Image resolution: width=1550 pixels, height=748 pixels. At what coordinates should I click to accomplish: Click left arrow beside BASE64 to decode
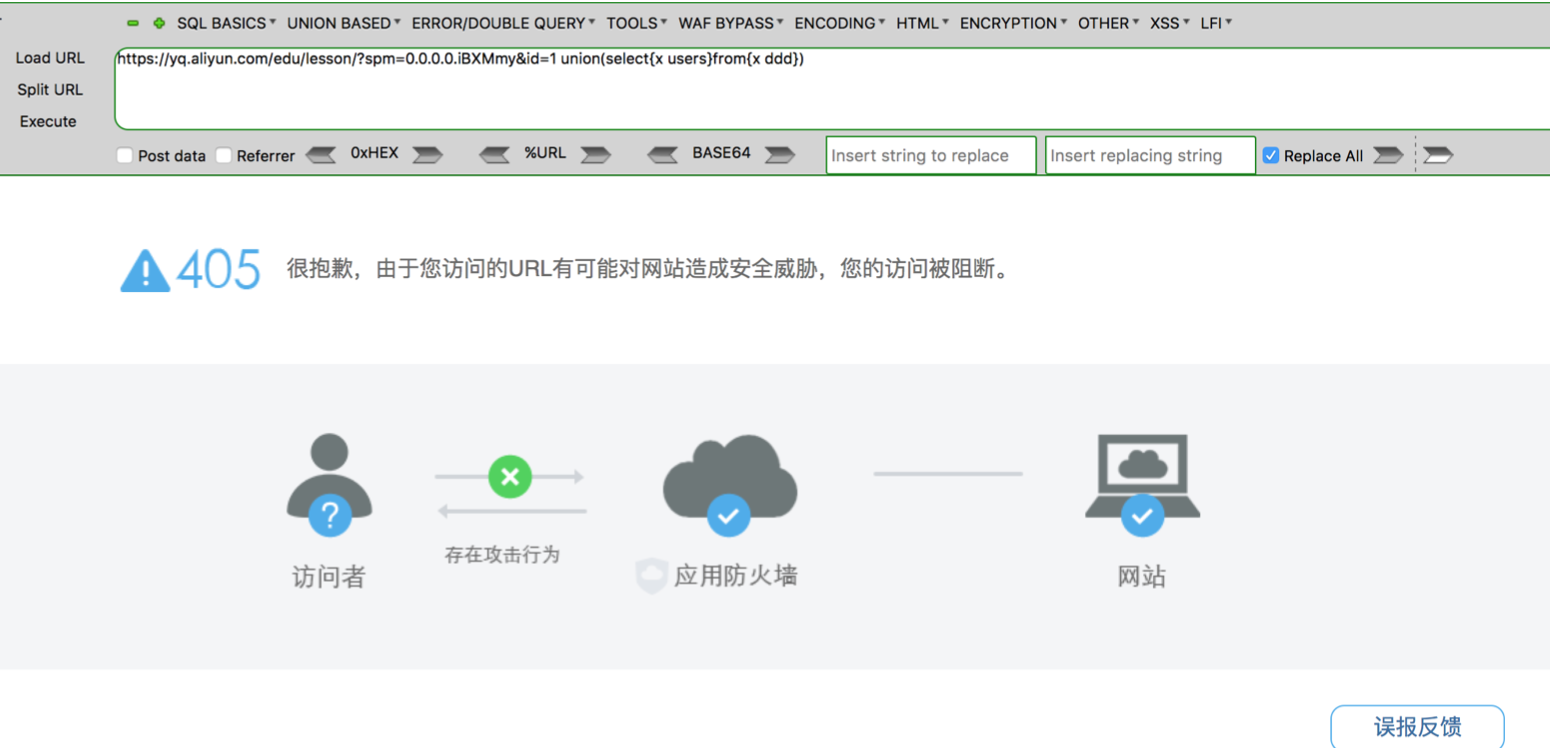[x=664, y=155]
